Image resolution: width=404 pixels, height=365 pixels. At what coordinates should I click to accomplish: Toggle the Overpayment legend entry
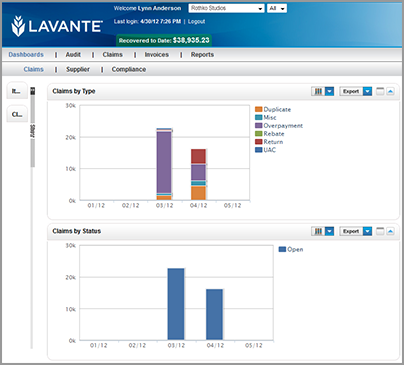tap(279, 126)
